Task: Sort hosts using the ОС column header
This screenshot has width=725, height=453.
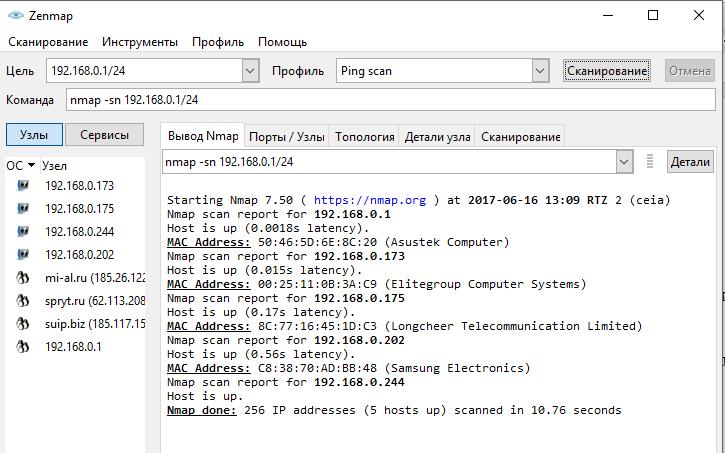Action: click(x=20, y=165)
